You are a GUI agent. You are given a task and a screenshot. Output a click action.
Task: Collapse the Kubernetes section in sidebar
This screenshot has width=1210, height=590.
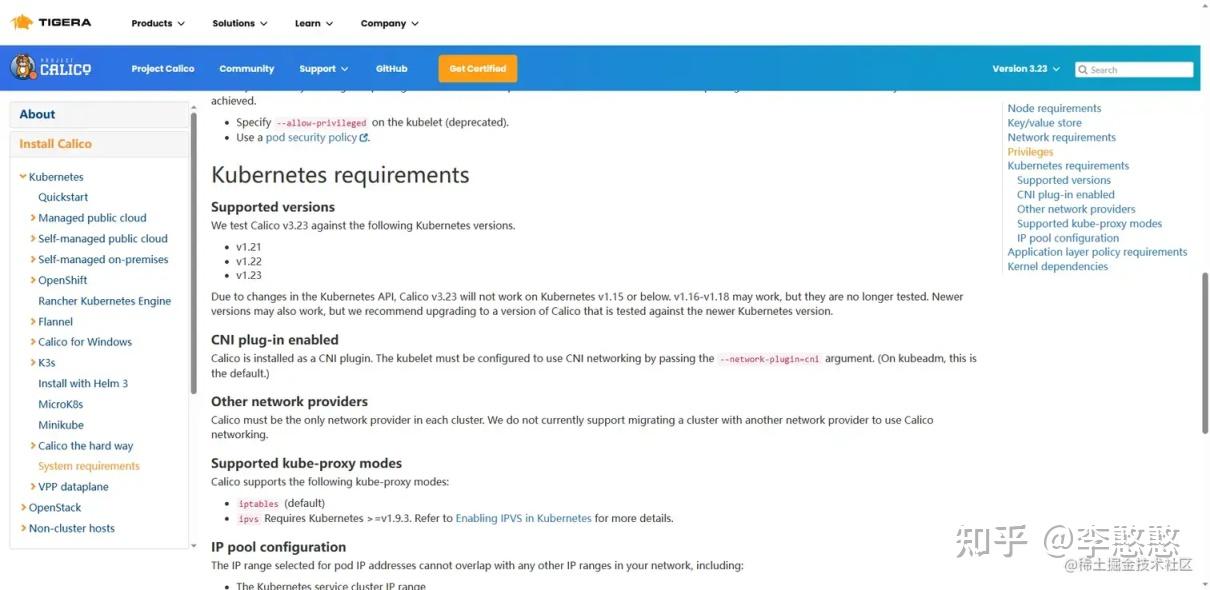[22, 176]
